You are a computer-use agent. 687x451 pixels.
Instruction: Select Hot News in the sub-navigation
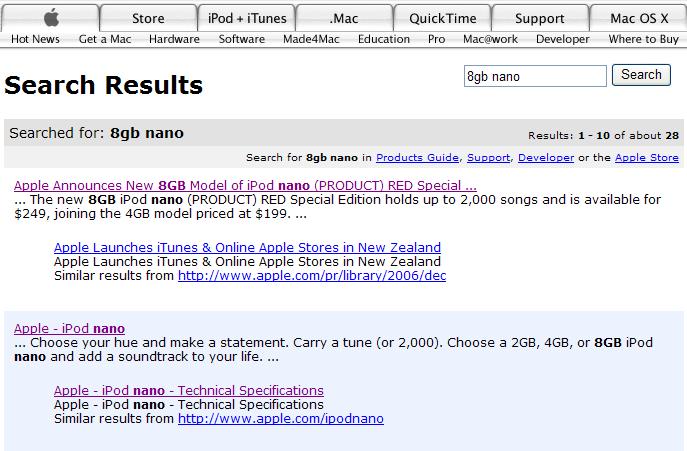pos(35,39)
